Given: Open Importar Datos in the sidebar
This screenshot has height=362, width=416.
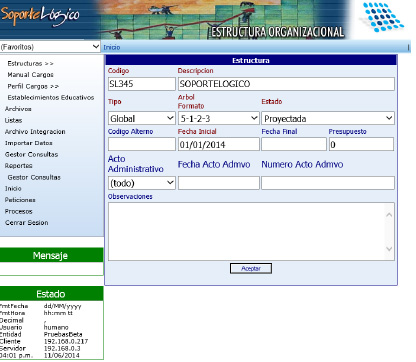Looking at the screenshot, I should pos(29,143).
